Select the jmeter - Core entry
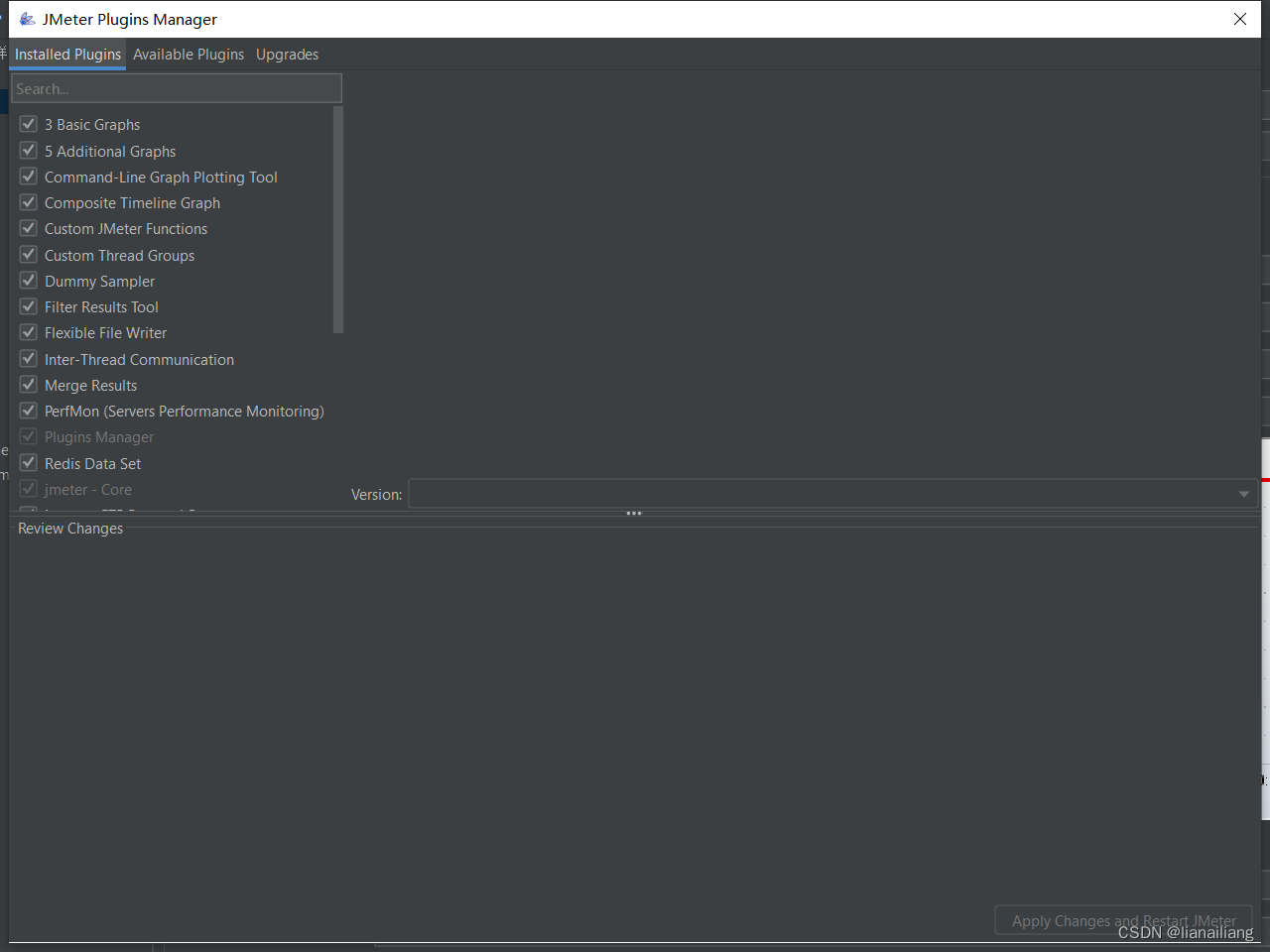Image resolution: width=1270 pixels, height=952 pixels. [x=87, y=490]
